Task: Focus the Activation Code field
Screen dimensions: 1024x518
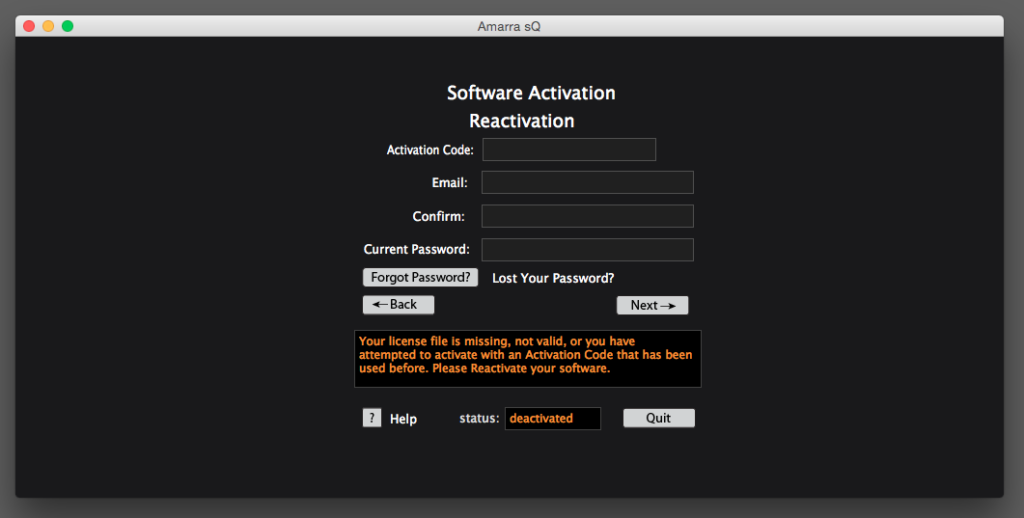Action: 569,150
